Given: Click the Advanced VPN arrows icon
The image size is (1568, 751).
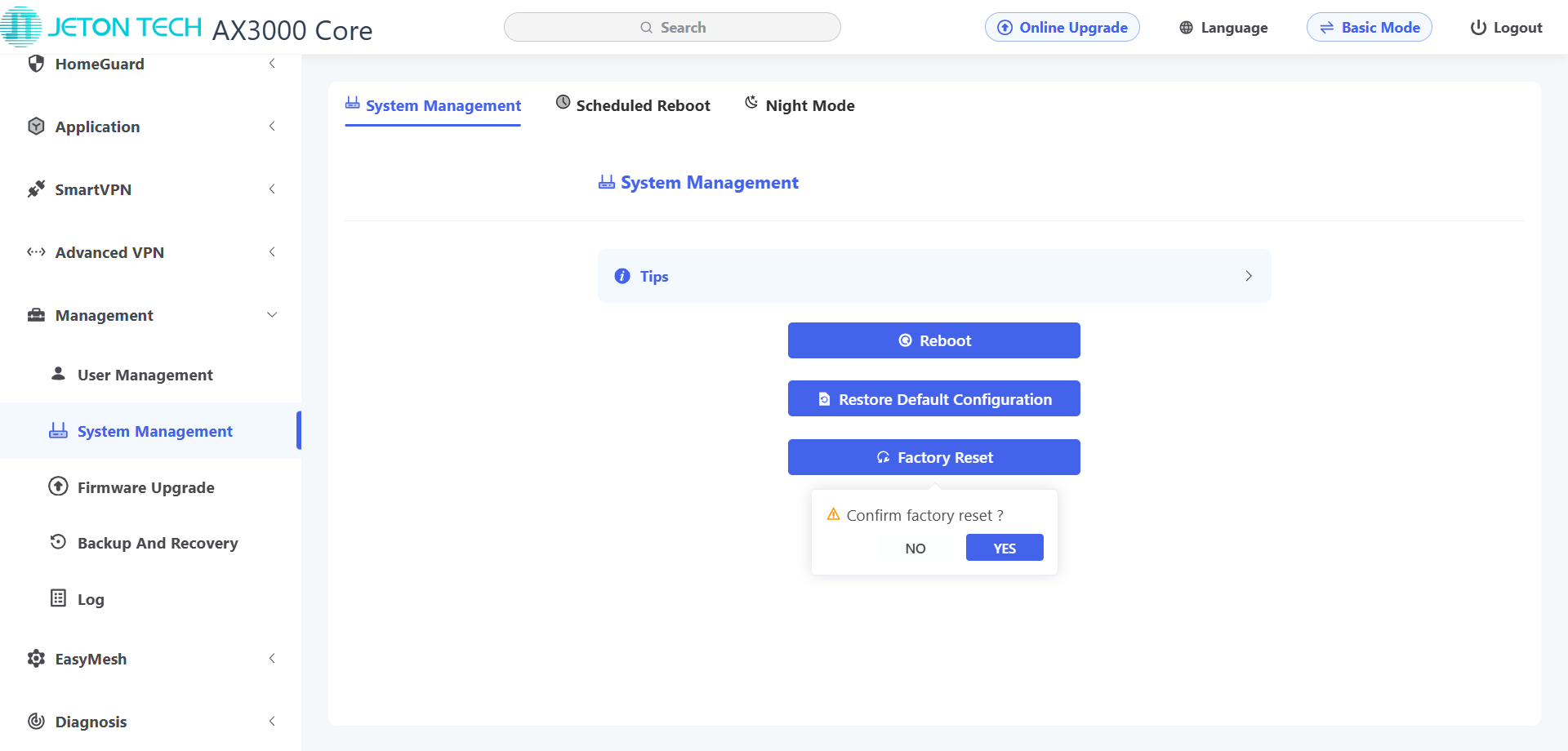Looking at the screenshot, I should 36,252.
